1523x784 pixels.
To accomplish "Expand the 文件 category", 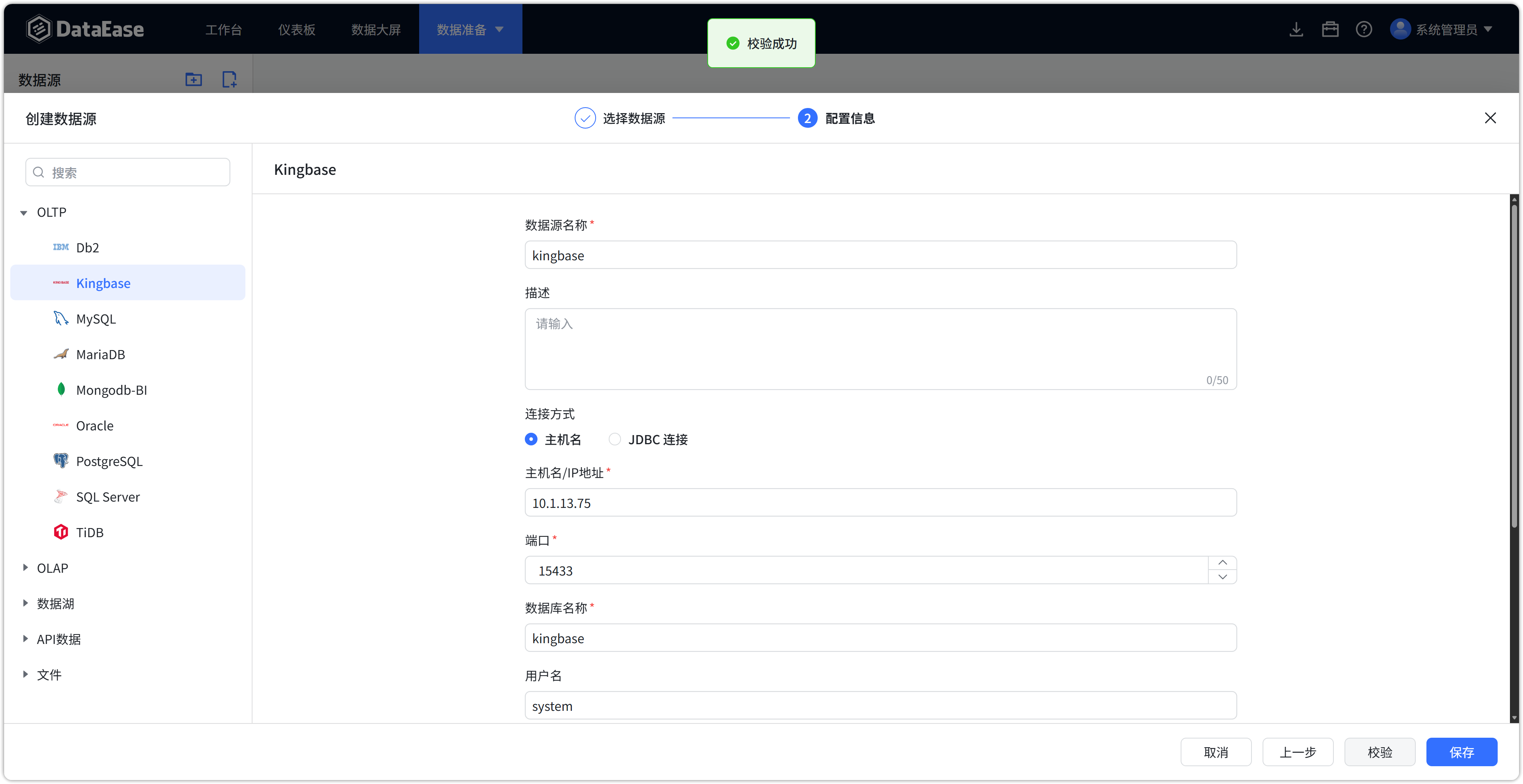I will (x=25, y=674).
